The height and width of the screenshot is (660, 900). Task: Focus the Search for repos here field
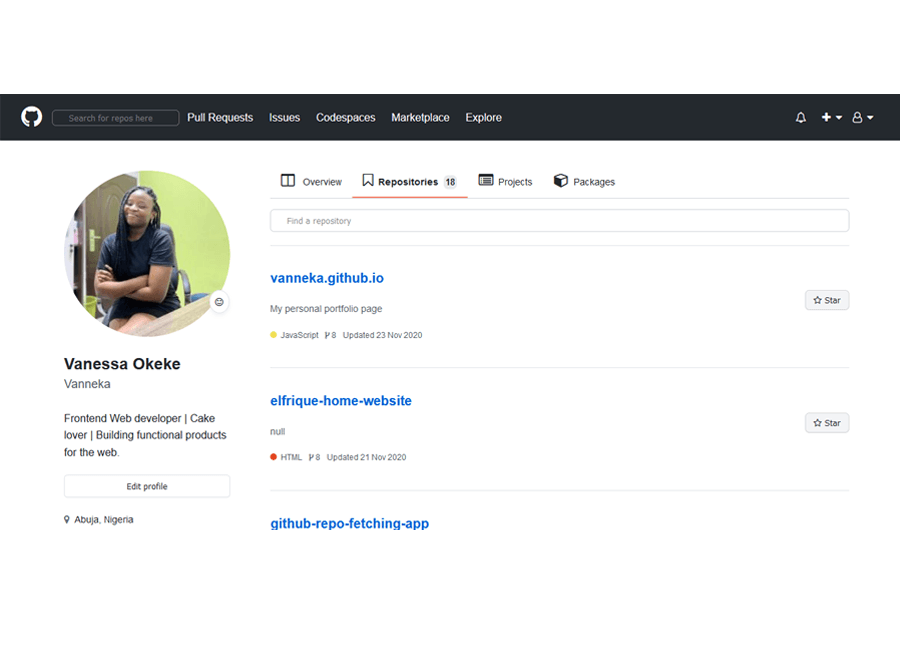pyautogui.click(x=115, y=118)
